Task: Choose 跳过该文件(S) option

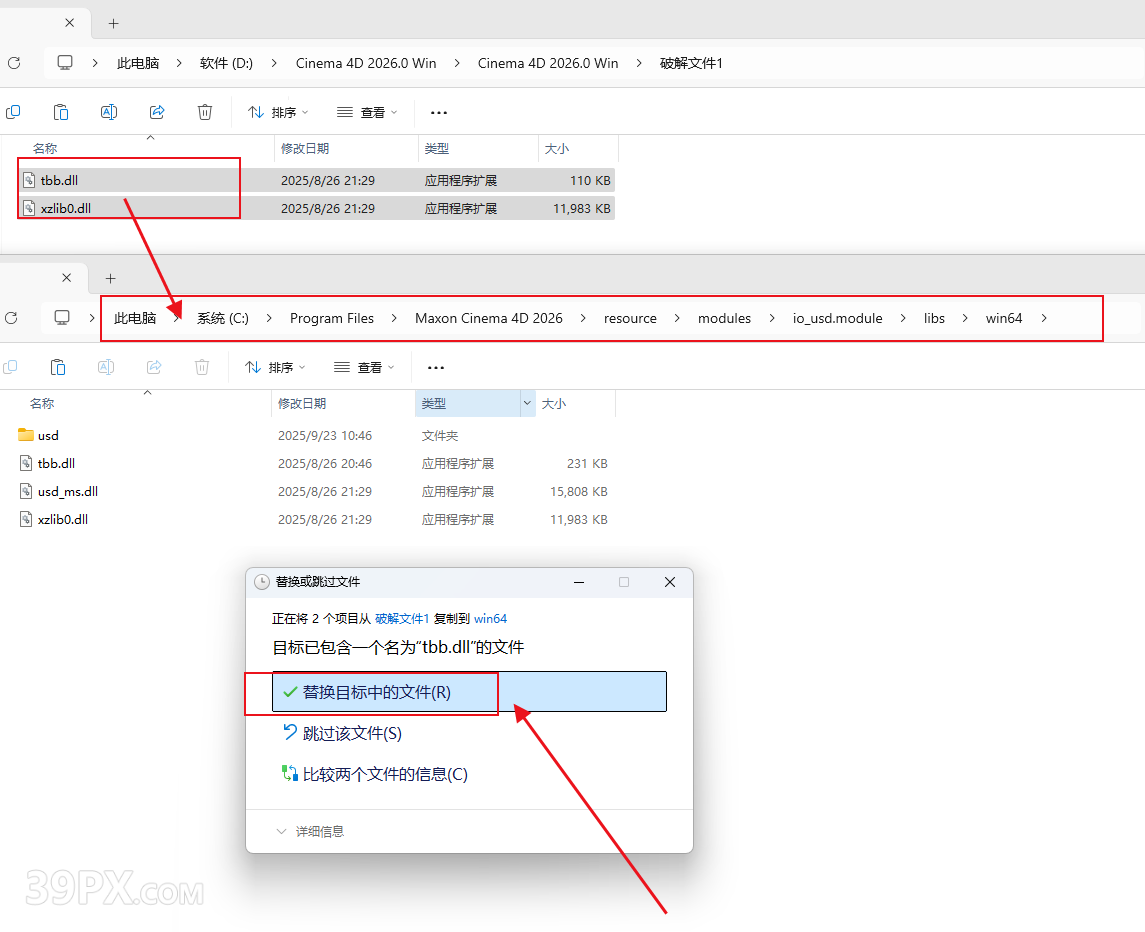Action: pos(351,733)
